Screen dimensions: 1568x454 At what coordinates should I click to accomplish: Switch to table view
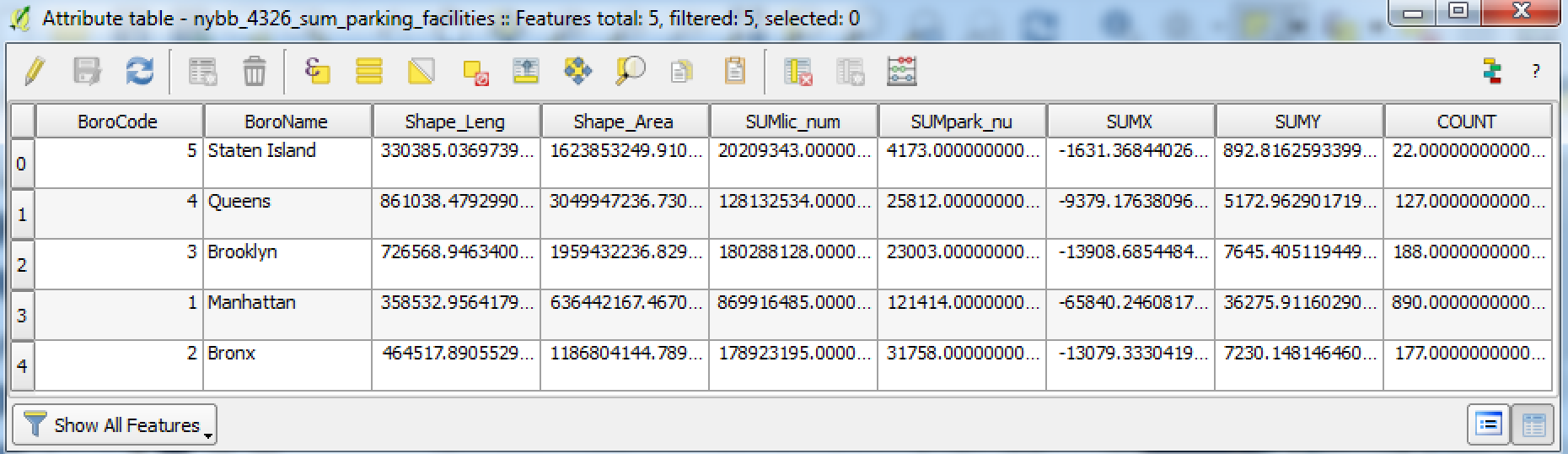coord(1533,424)
